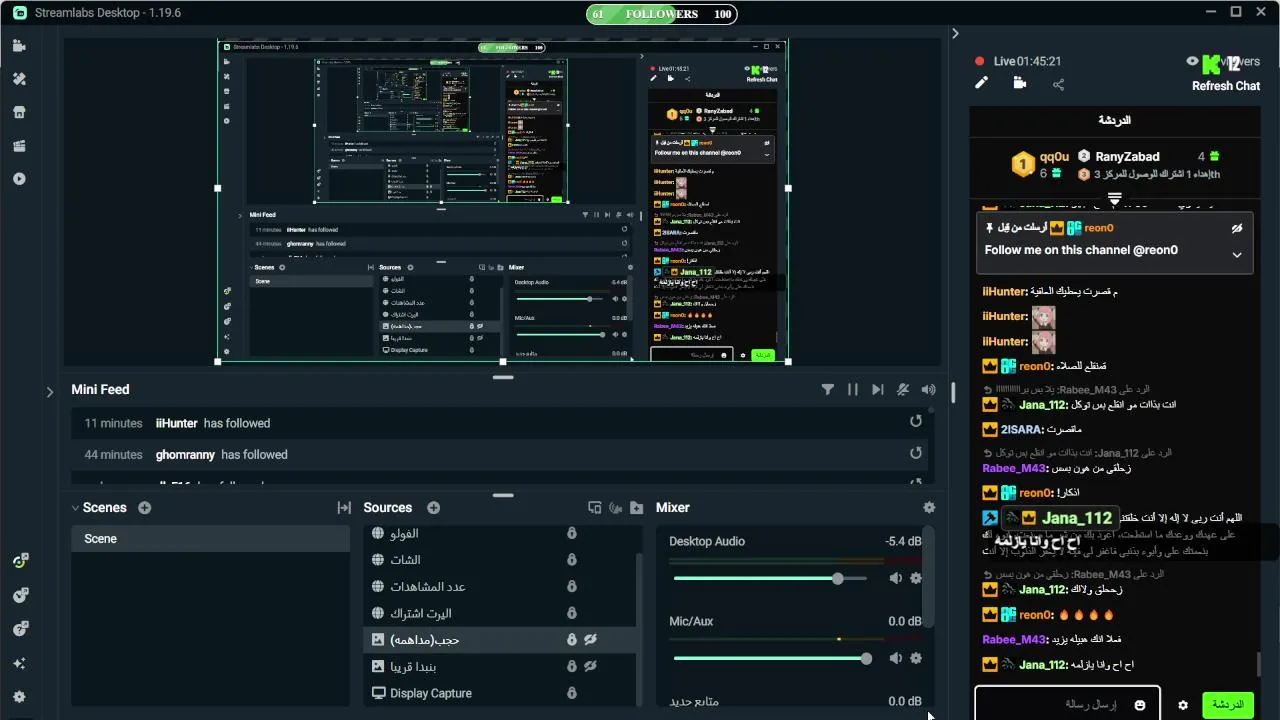Open qq0u in chat leaderboard
Image resolution: width=1280 pixels, height=720 pixels.
coord(1054,156)
